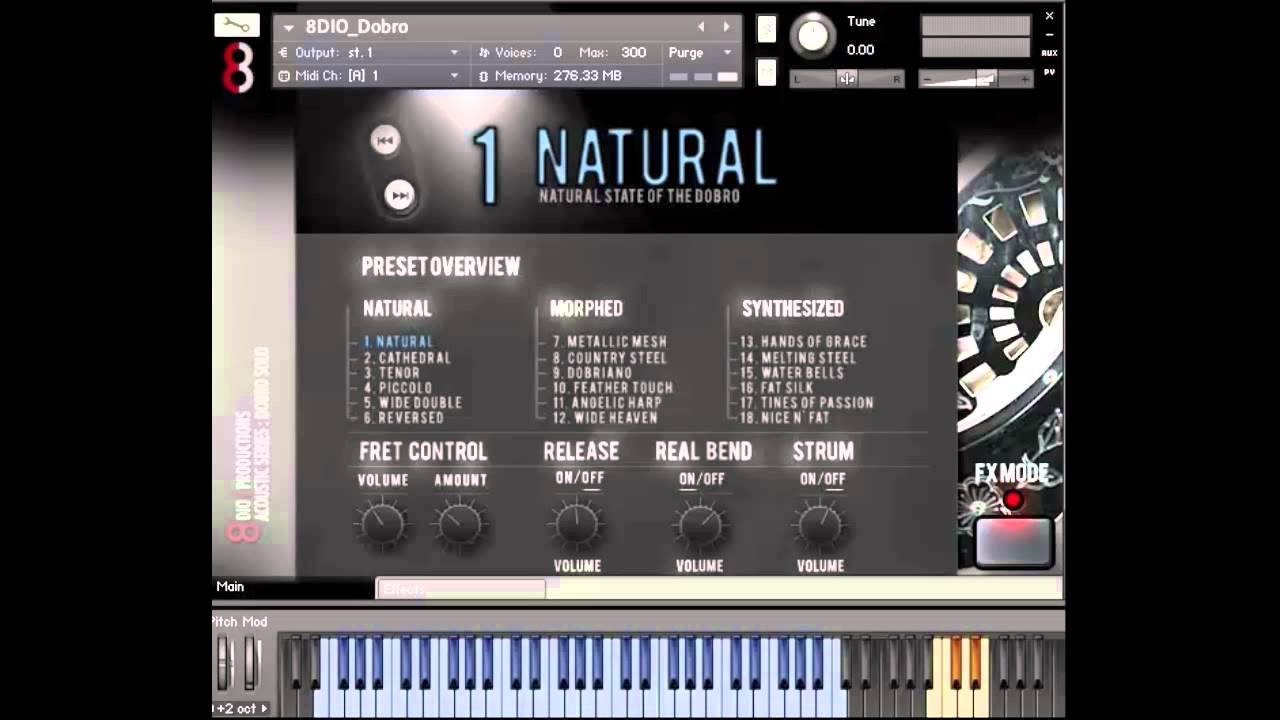The image size is (1280, 720).
Task: Toggle the PV button in the header
Action: click(1049, 72)
